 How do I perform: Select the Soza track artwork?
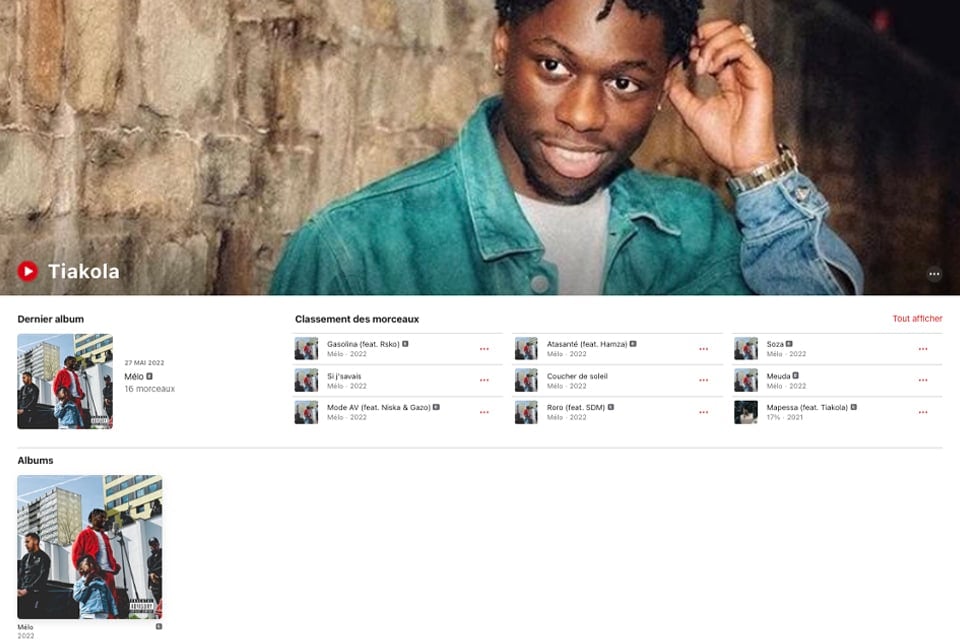(746, 348)
